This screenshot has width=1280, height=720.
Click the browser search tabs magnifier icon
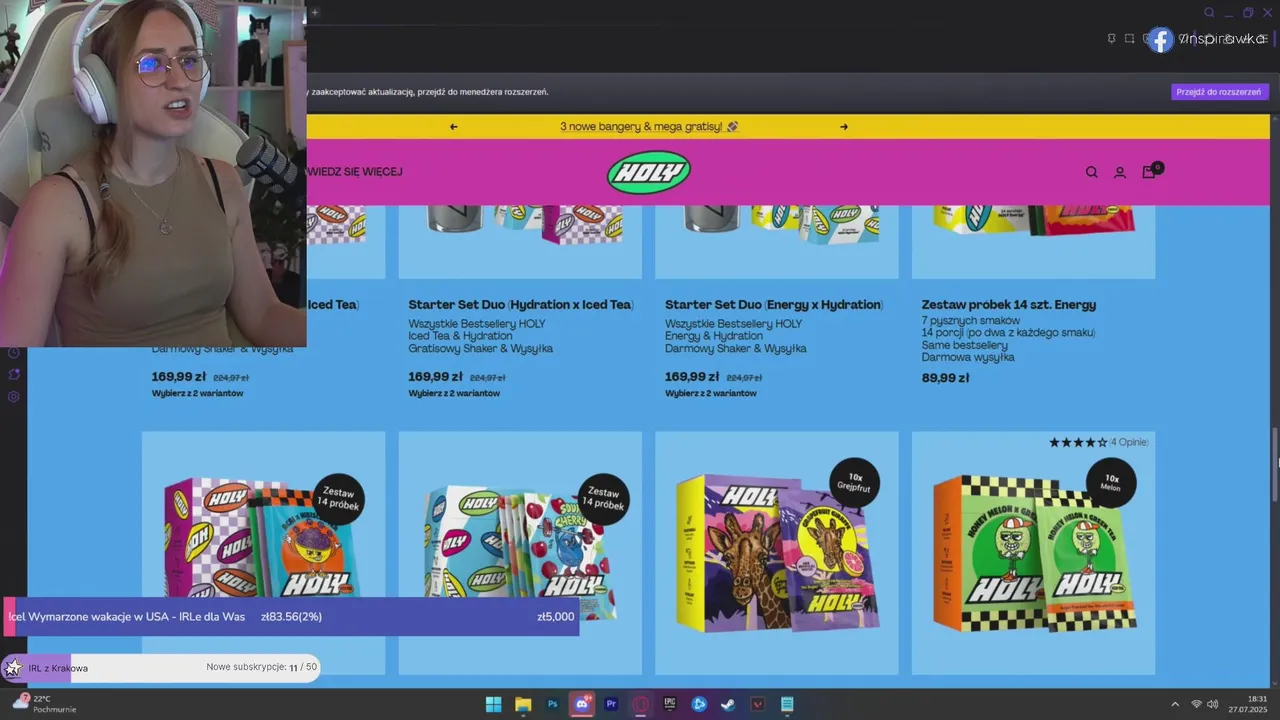pos(1209,13)
